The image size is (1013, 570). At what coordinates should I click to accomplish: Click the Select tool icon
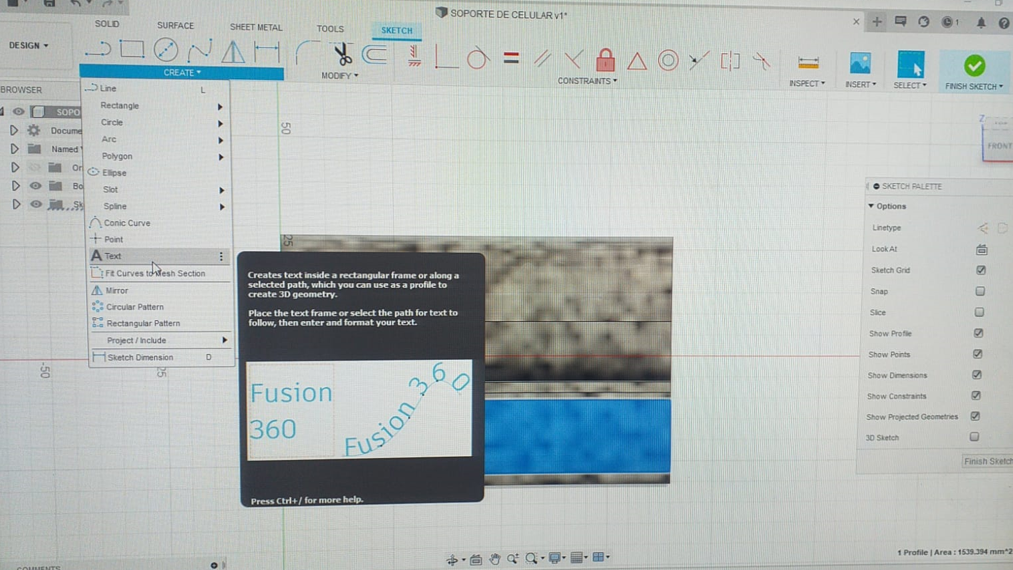[x=910, y=64]
